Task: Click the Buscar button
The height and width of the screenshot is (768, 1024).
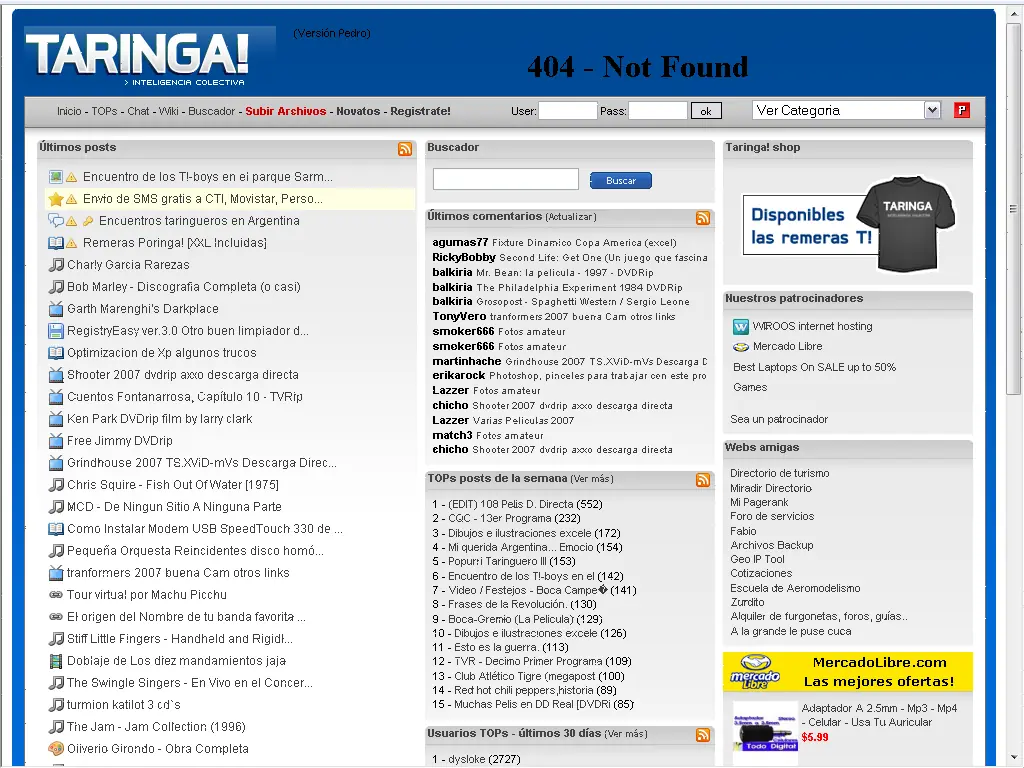Action: 620,180
